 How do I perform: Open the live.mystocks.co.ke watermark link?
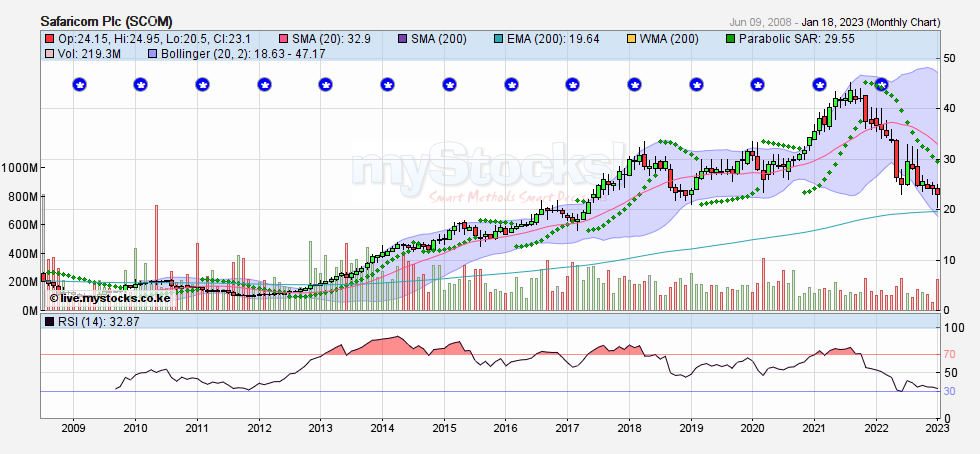pyautogui.click(x=110, y=298)
